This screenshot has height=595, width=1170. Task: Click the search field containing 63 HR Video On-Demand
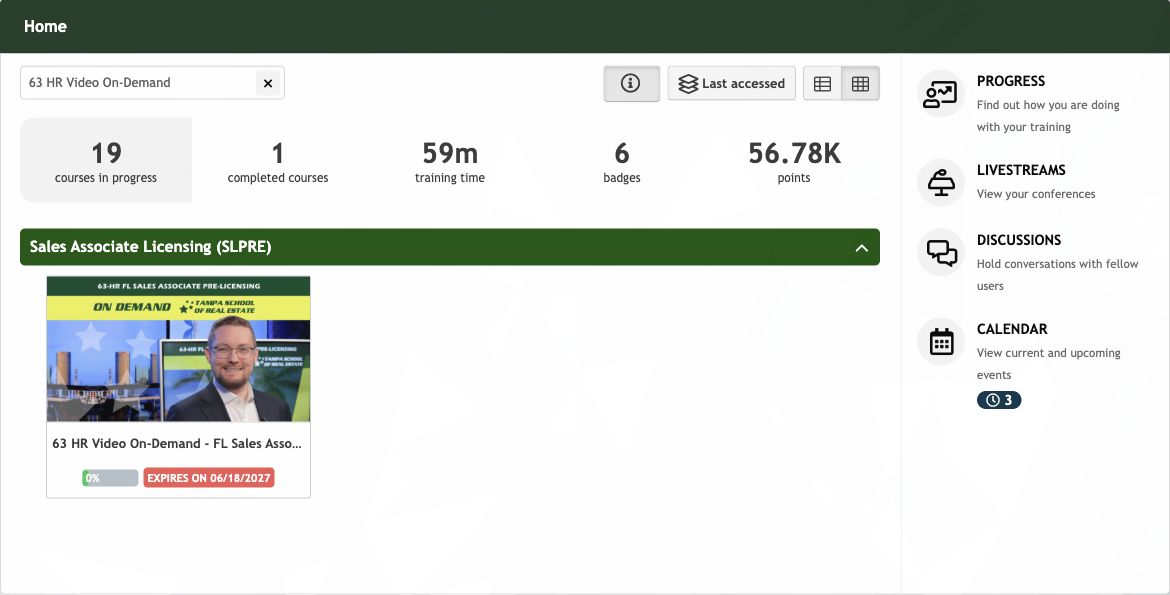click(152, 83)
